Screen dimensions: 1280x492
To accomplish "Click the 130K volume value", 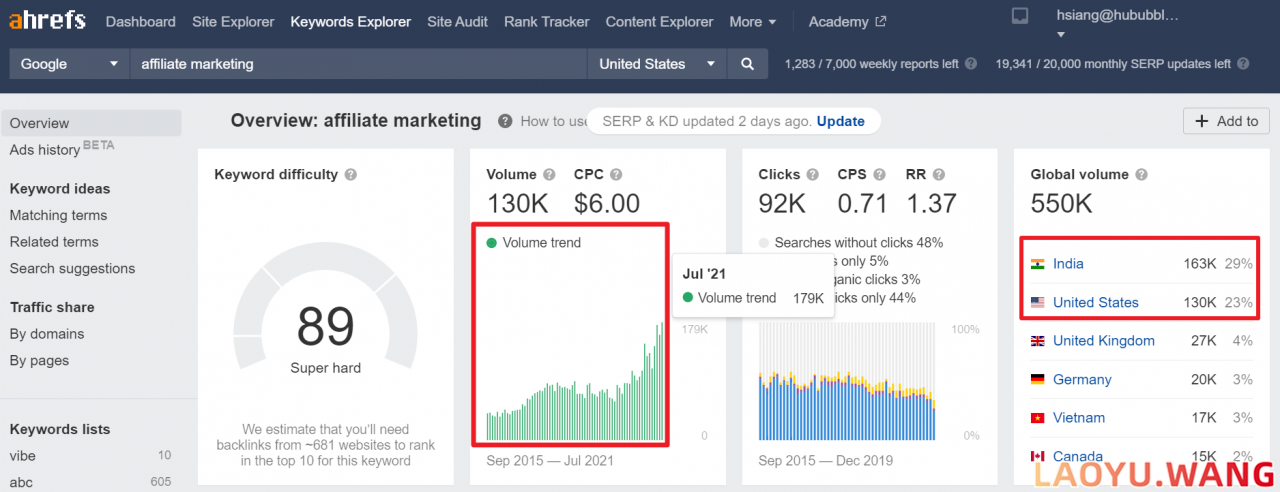I will point(518,204).
